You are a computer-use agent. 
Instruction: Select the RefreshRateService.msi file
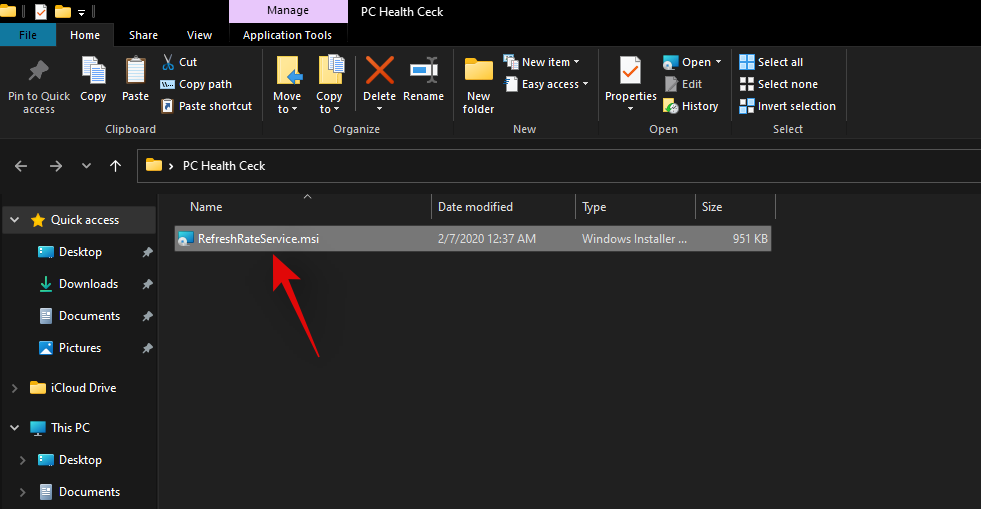258,239
